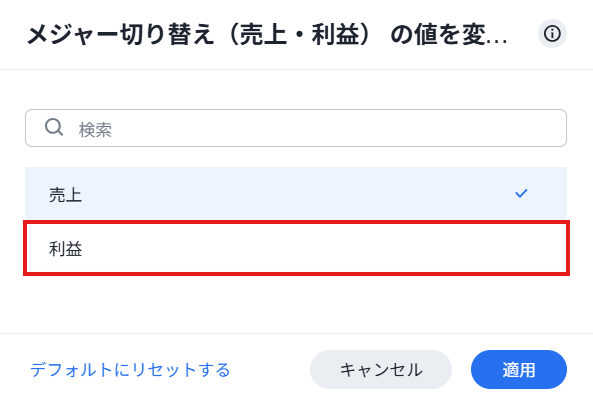The image size is (593, 401).
Task: Click the magnifying glass search icon
Action: click(x=54, y=127)
